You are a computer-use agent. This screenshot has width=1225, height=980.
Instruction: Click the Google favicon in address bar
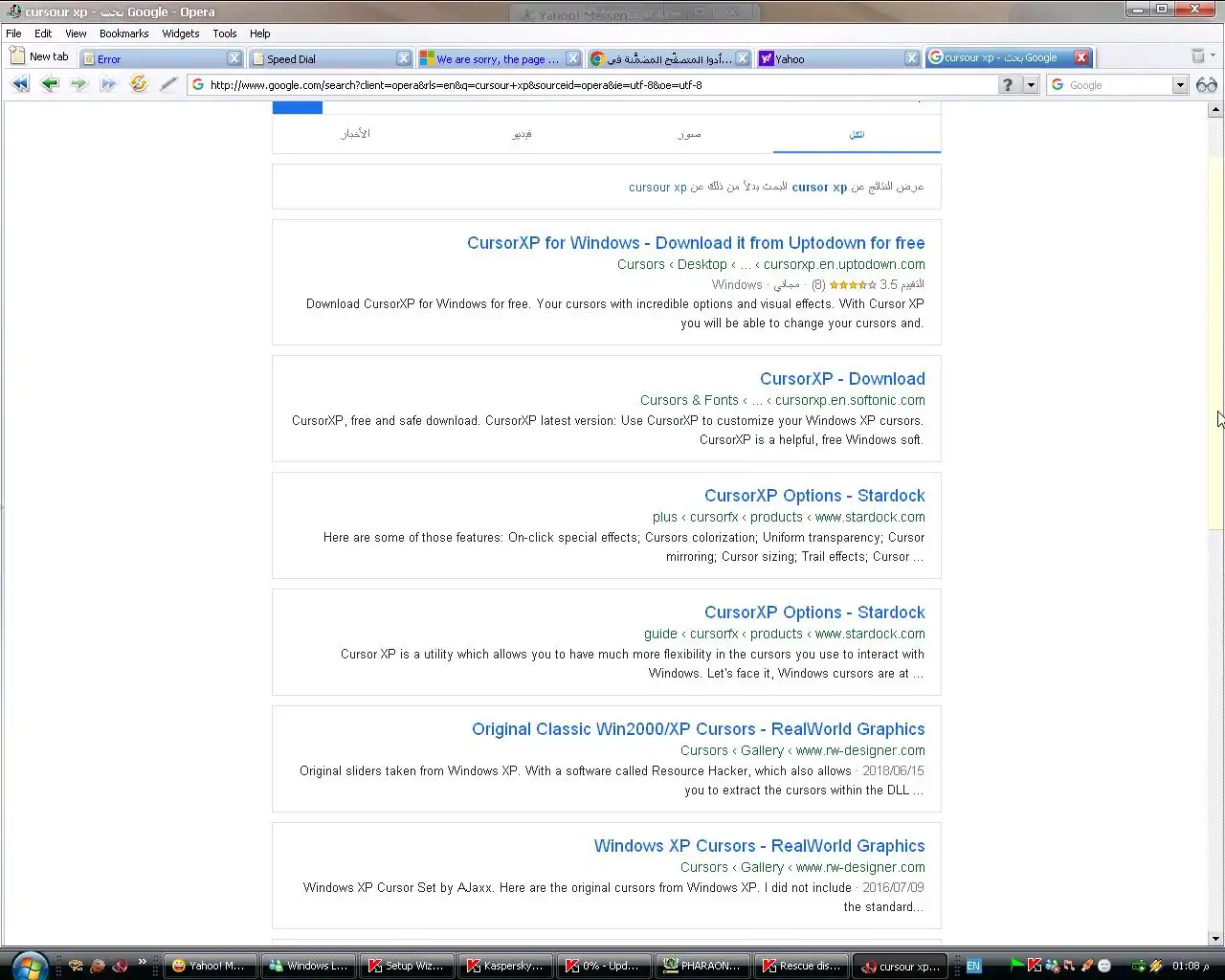point(198,84)
